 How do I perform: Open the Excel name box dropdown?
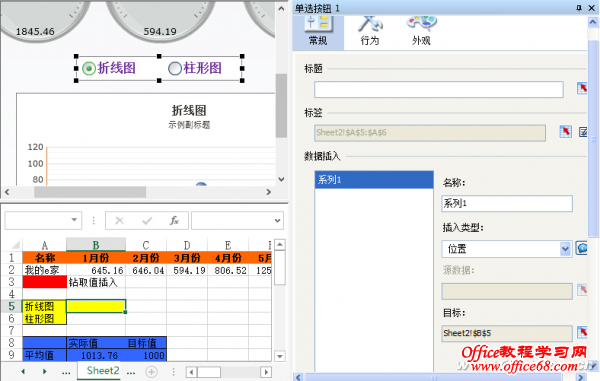tap(74, 220)
